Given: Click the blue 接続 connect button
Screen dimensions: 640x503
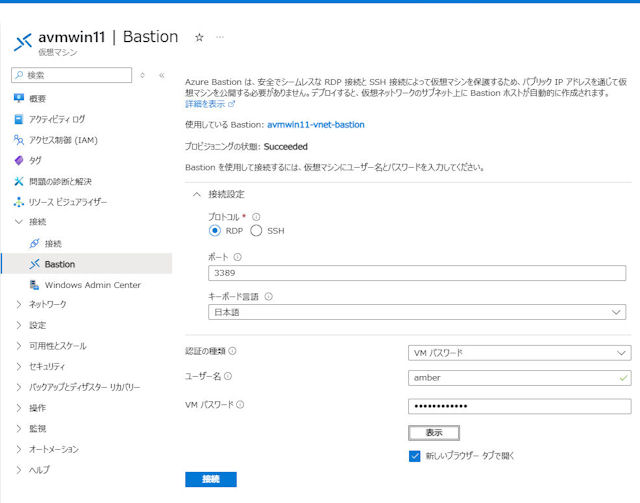Looking at the screenshot, I should click(x=211, y=479).
